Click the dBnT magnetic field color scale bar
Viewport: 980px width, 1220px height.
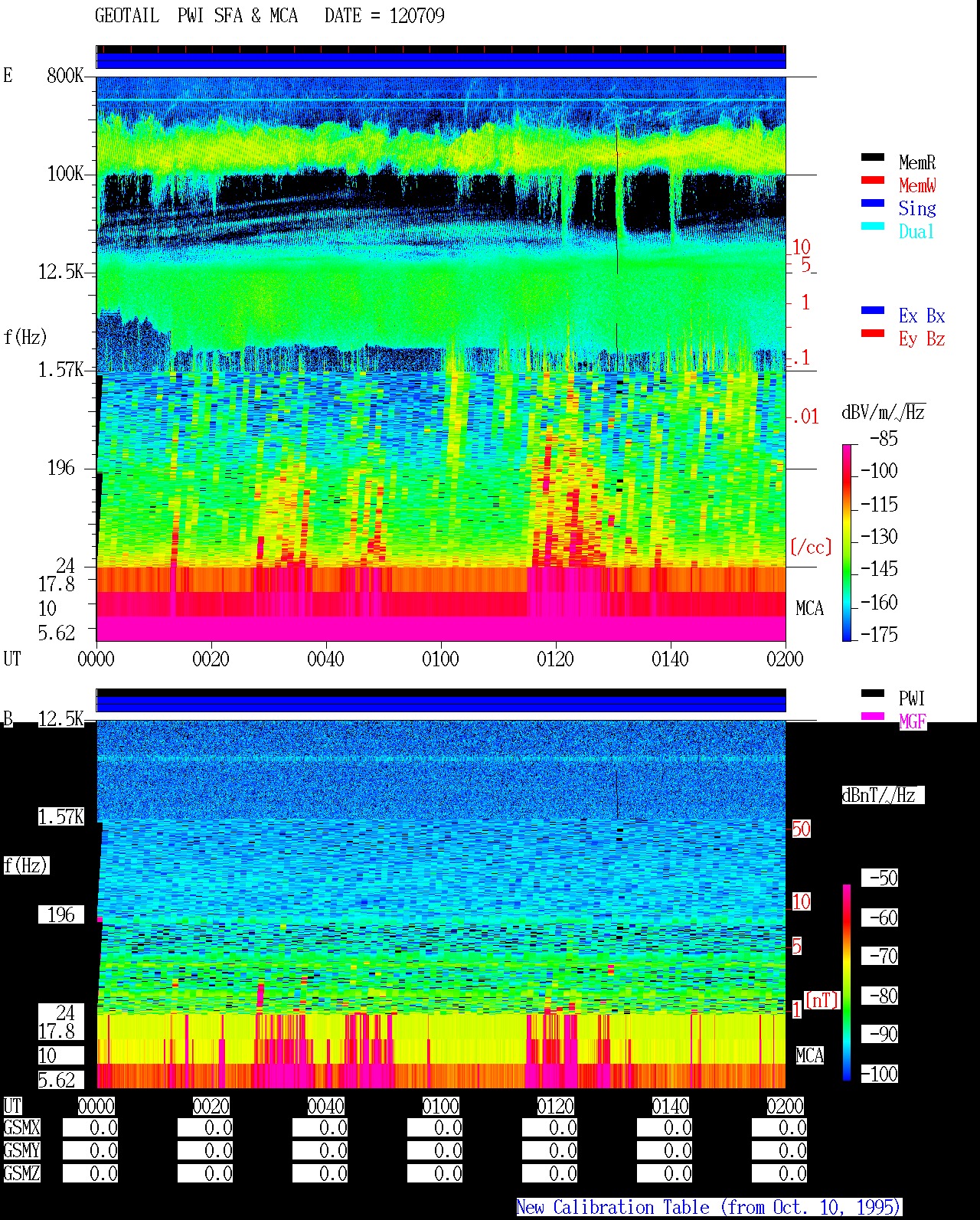(847, 983)
